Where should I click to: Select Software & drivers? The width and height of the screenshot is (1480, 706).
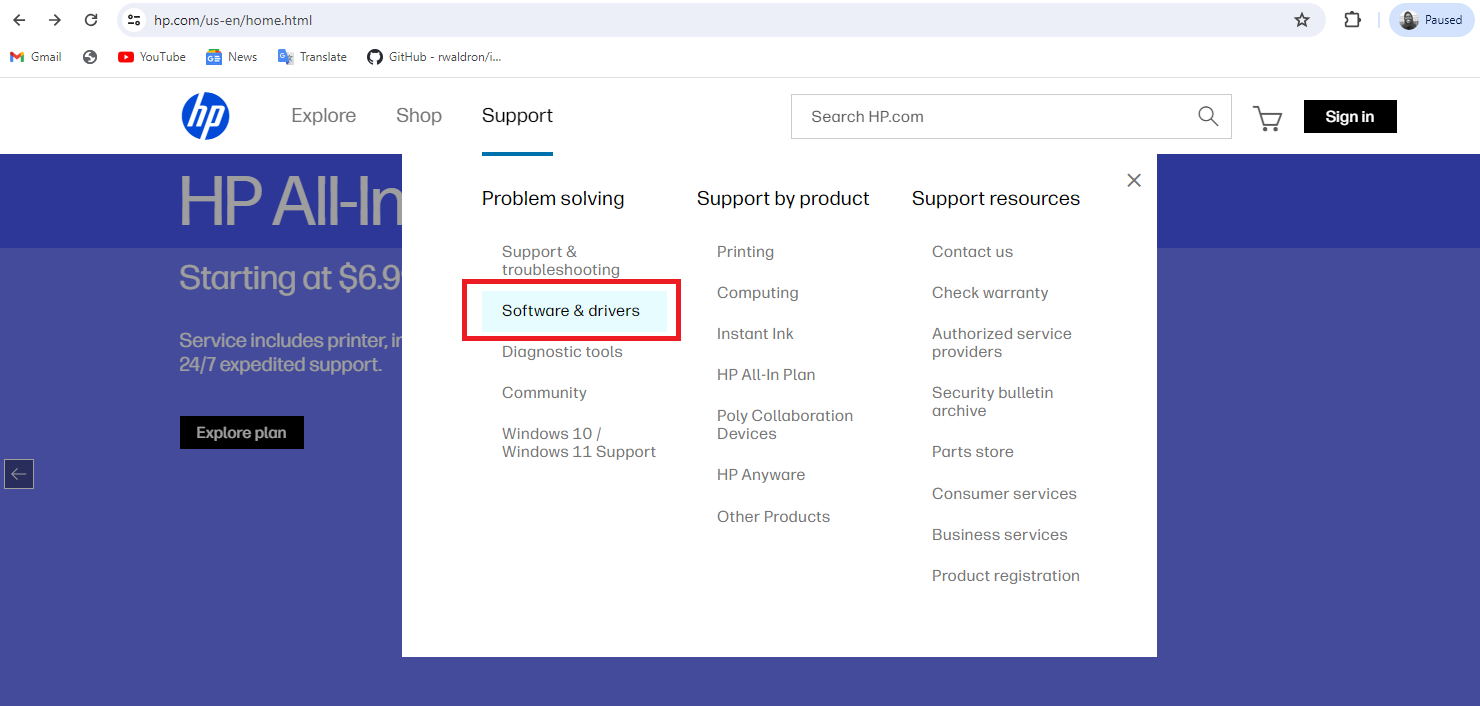click(571, 311)
